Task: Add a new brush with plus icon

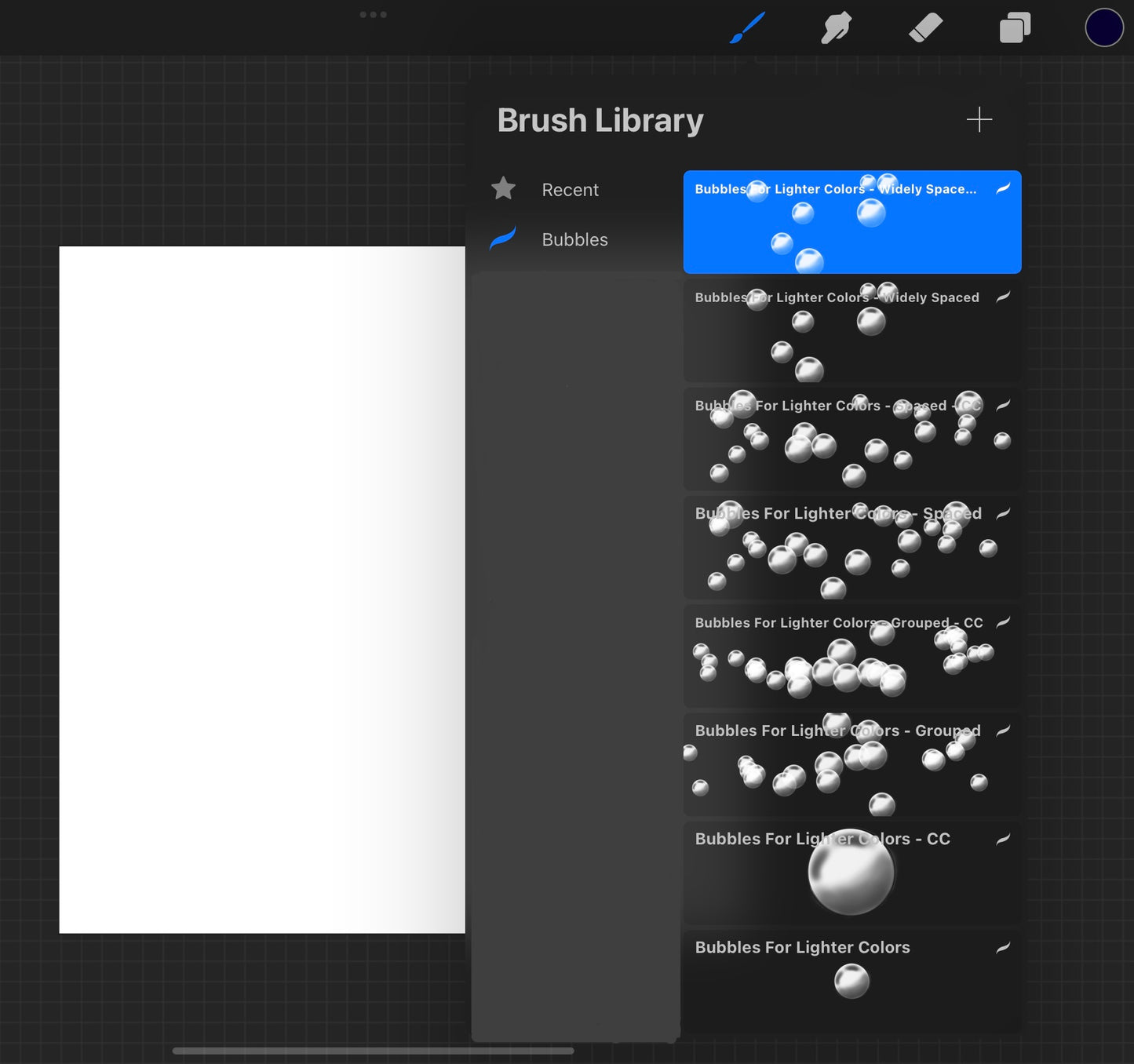Action: tap(979, 120)
